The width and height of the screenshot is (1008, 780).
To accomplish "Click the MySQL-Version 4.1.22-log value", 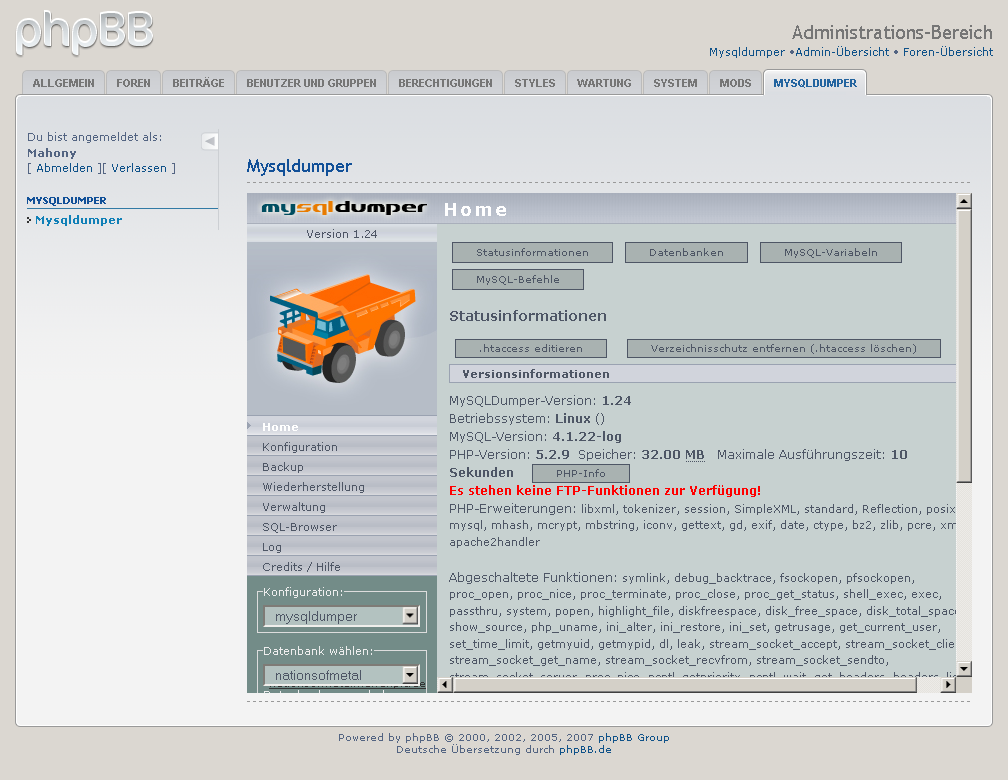I will pos(587,437).
